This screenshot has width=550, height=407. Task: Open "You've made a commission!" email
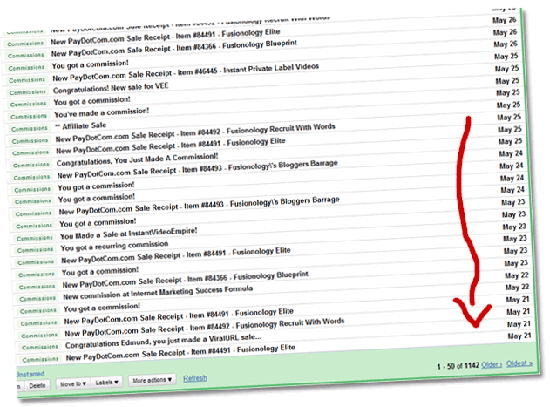coord(102,113)
